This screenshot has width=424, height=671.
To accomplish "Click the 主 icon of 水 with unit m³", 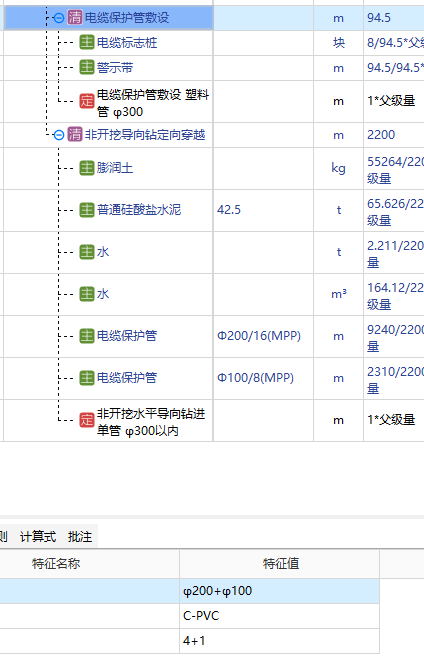I will point(87,294).
